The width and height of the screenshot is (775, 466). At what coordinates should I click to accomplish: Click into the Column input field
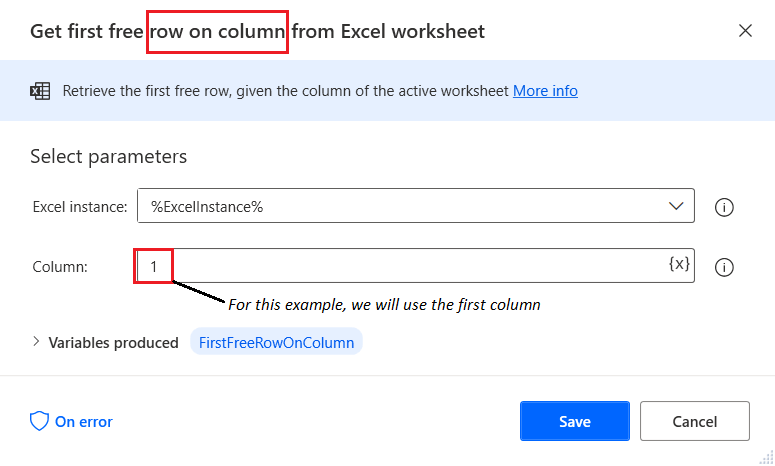[416, 265]
